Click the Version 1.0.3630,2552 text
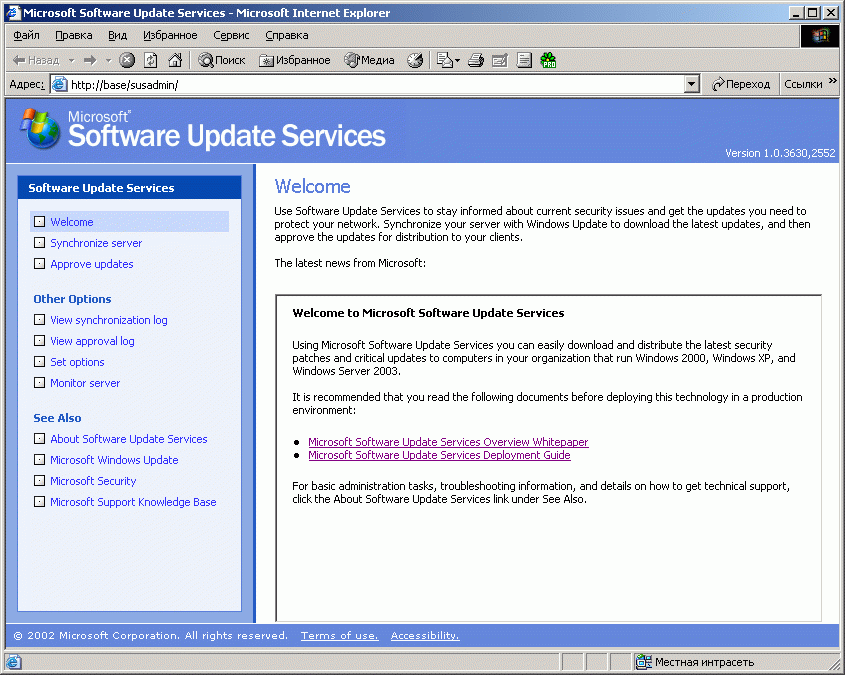Image resolution: width=845 pixels, height=675 pixels. coord(780,153)
